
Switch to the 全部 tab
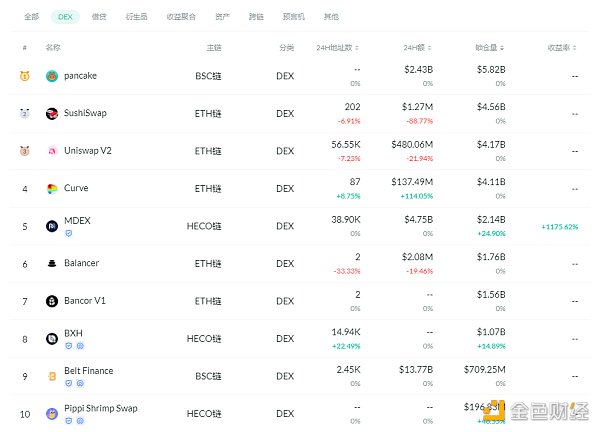click(x=31, y=17)
